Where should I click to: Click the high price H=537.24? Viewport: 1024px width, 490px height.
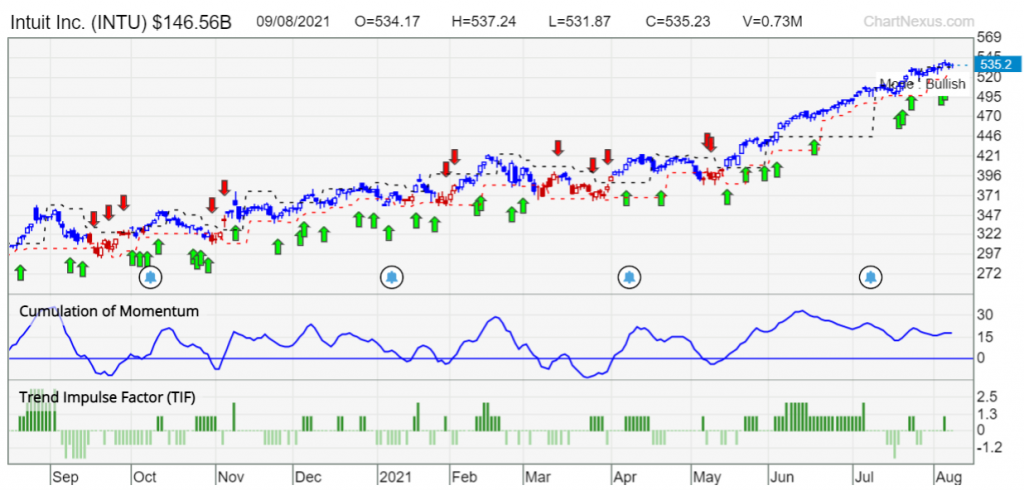click(484, 22)
